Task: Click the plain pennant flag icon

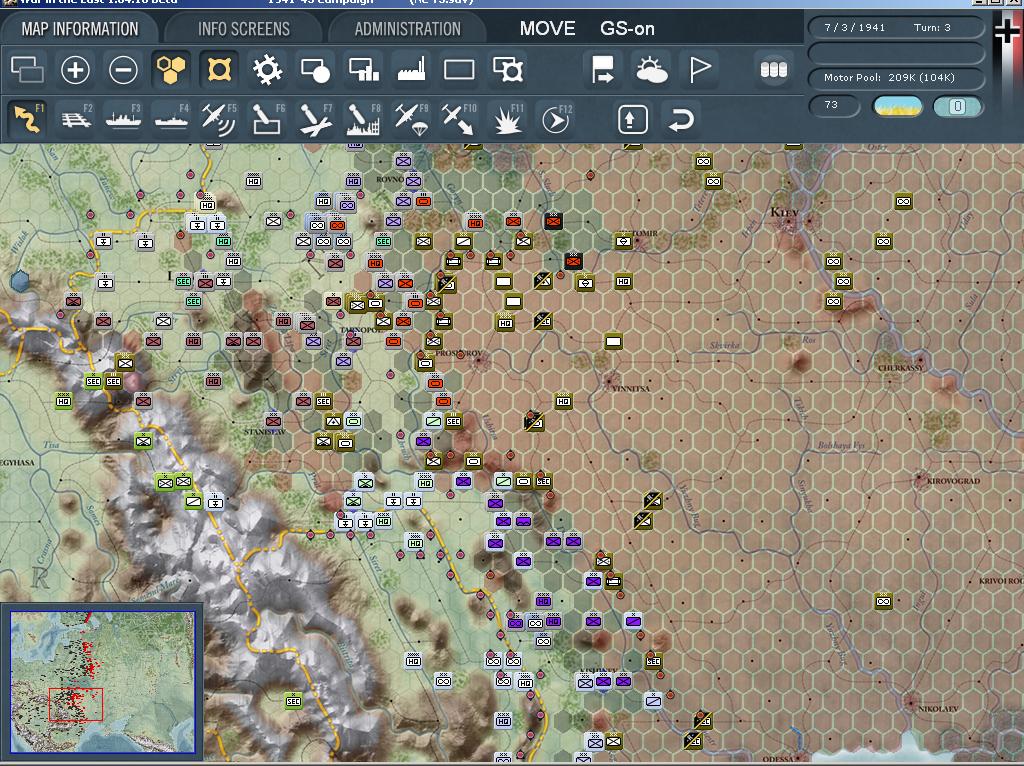Action: coord(699,69)
